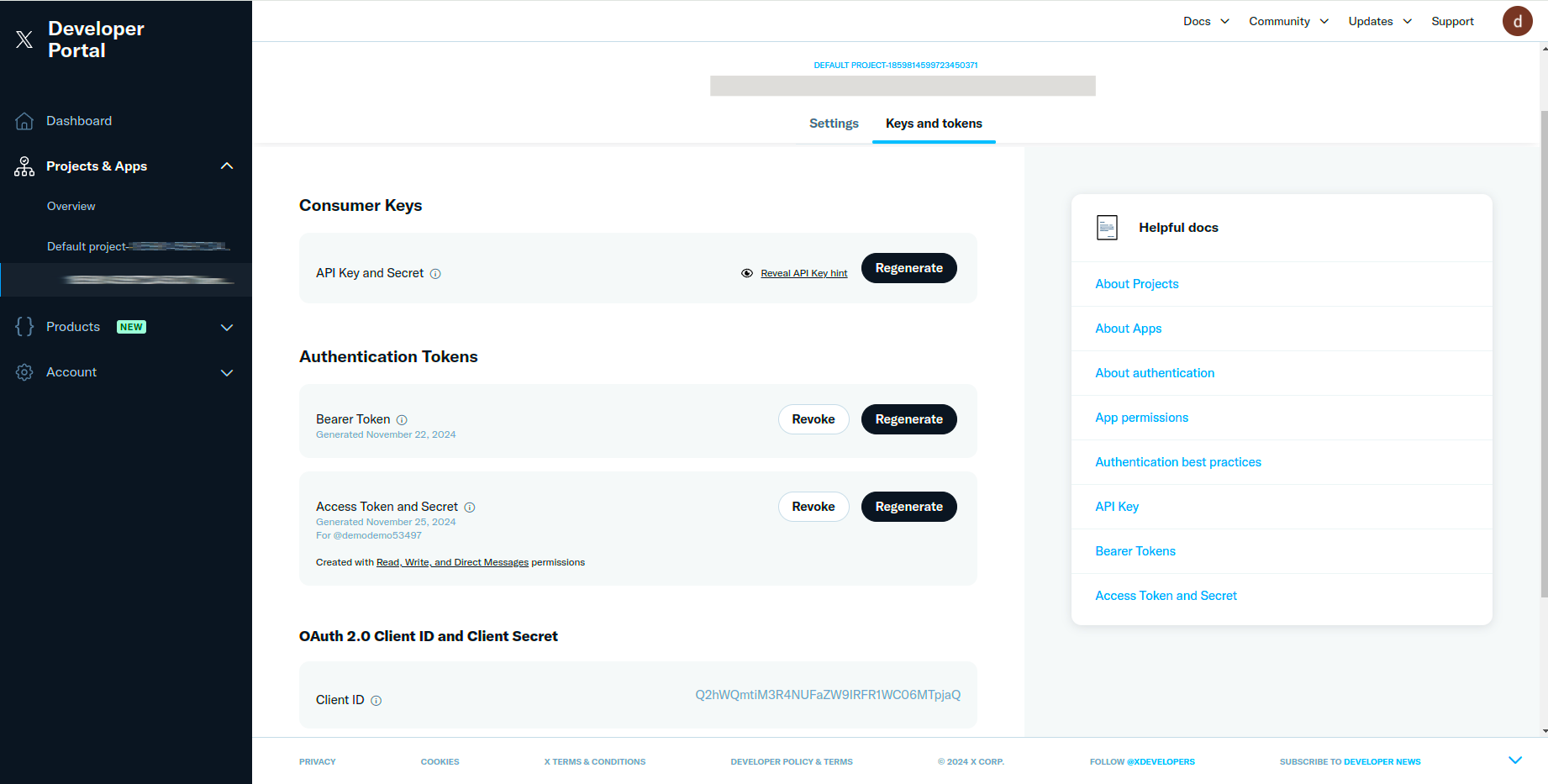
Task: Regenerate the Access Token and Secret
Action: [909, 507]
